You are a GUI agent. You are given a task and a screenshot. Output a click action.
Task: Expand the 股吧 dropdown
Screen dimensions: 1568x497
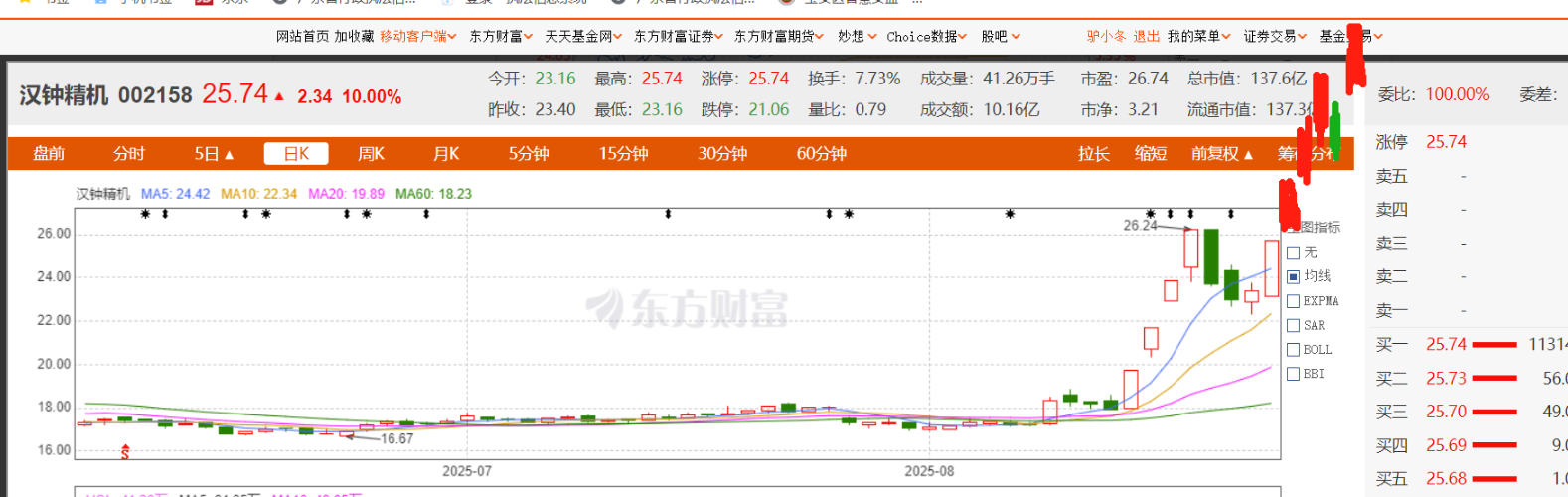coord(1001,36)
